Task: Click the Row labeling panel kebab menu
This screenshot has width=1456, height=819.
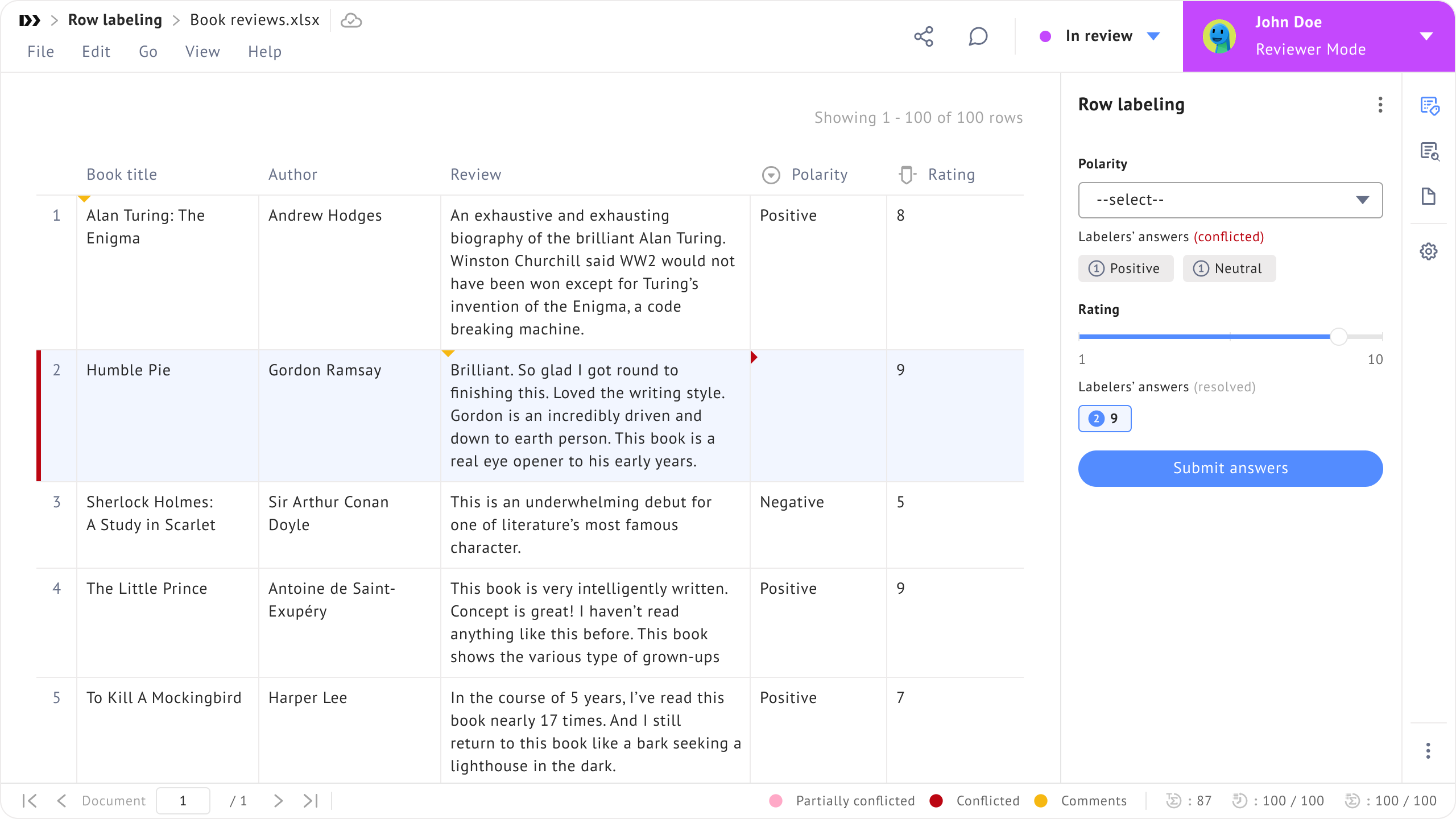Action: pyautogui.click(x=1380, y=105)
